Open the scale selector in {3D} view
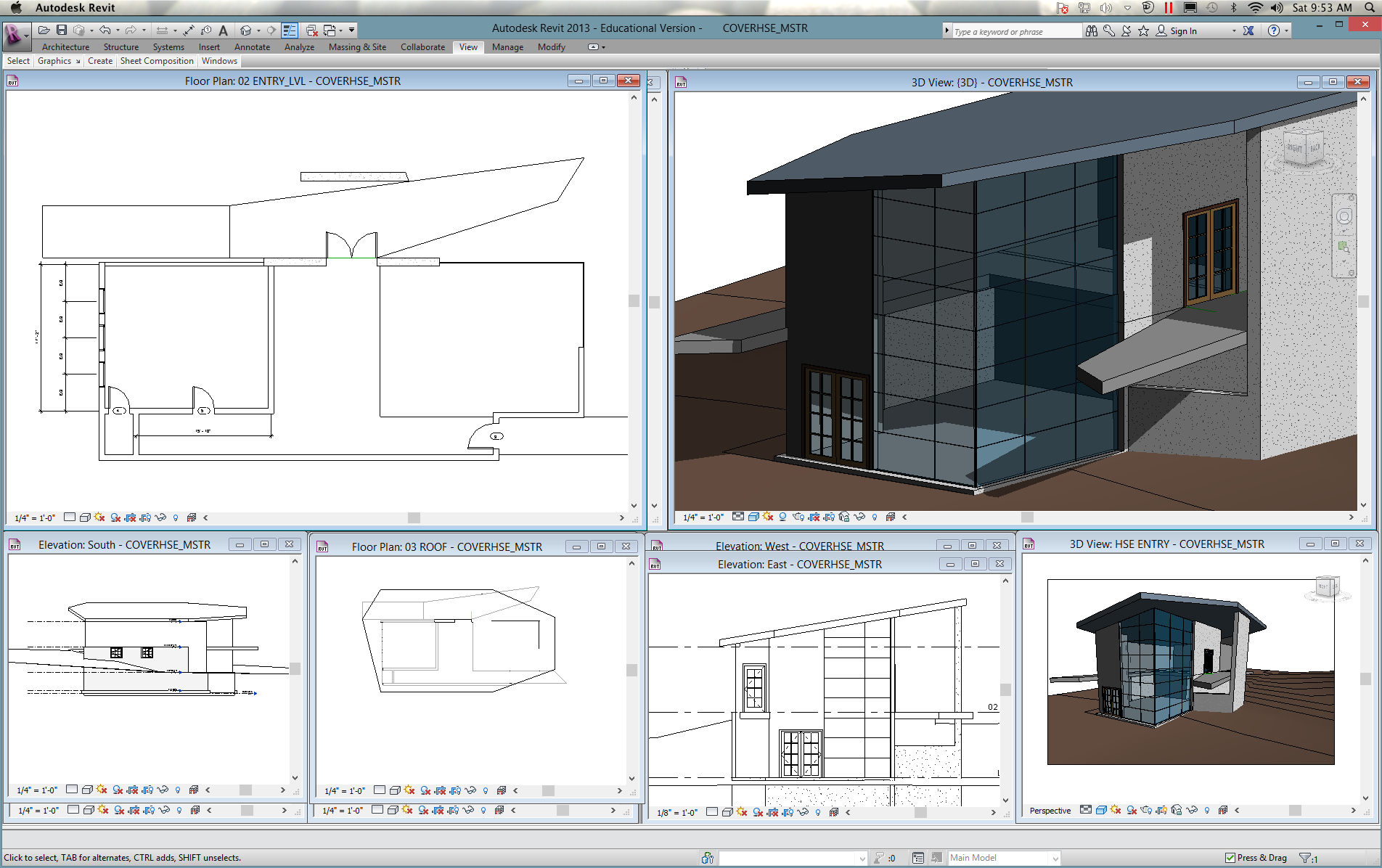The width and height of the screenshot is (1382, 868). pos(703,517)
